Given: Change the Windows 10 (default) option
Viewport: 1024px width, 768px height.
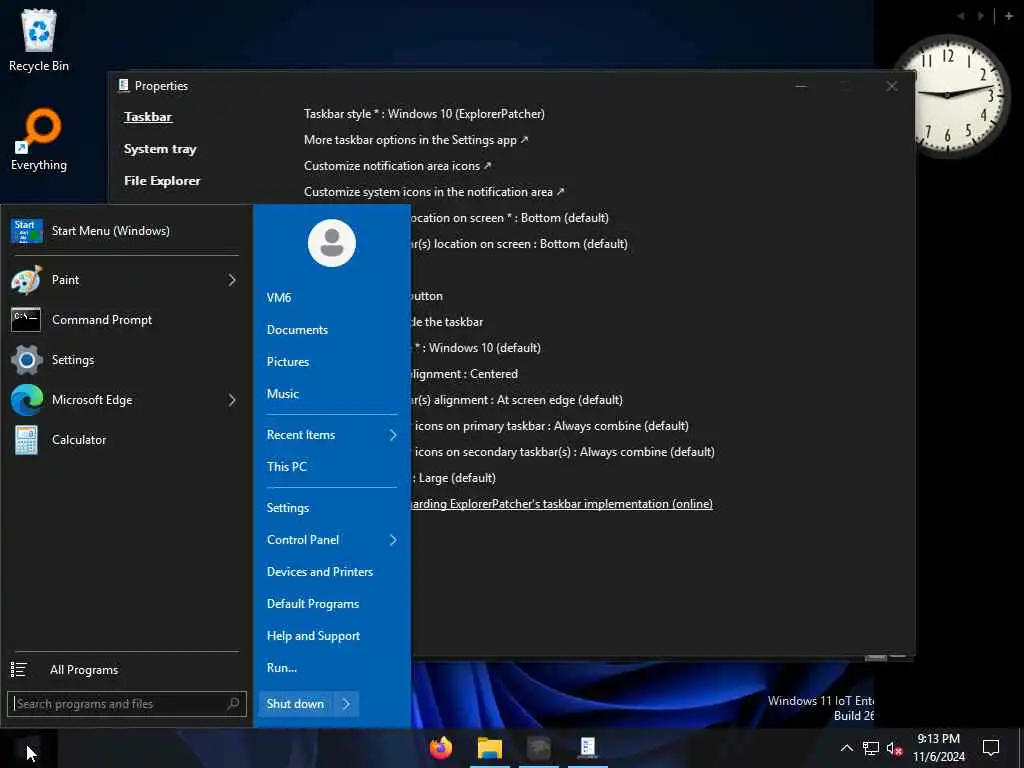Looking at the screenshot, I should tap(478, 348).
